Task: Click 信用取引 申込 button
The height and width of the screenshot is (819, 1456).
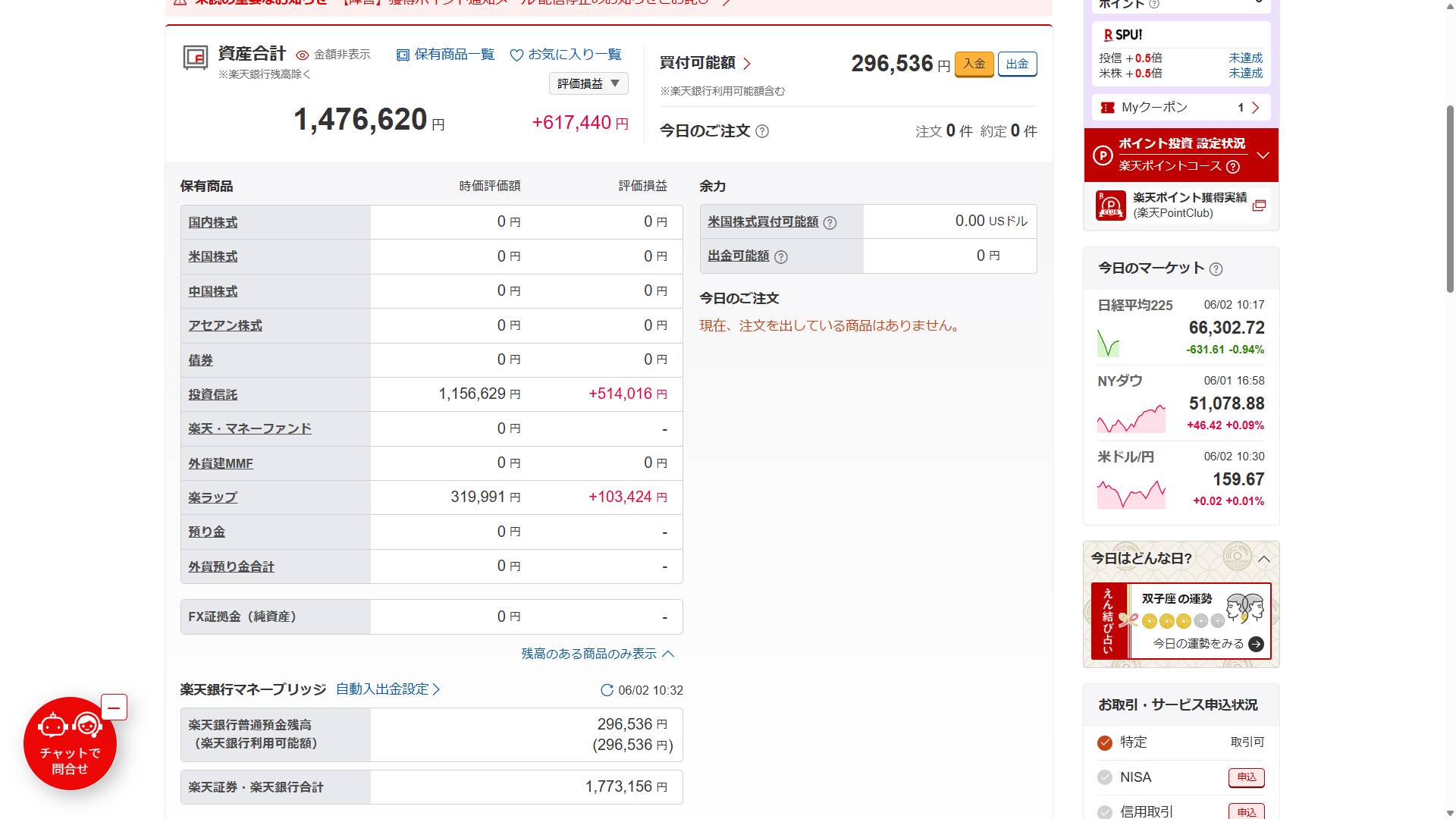Action: 1246,811
